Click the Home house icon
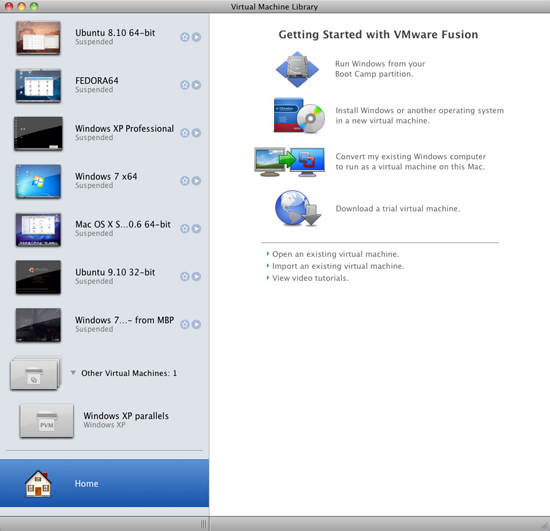Viewport: 550px width, 531px height. tap(38, 484)
